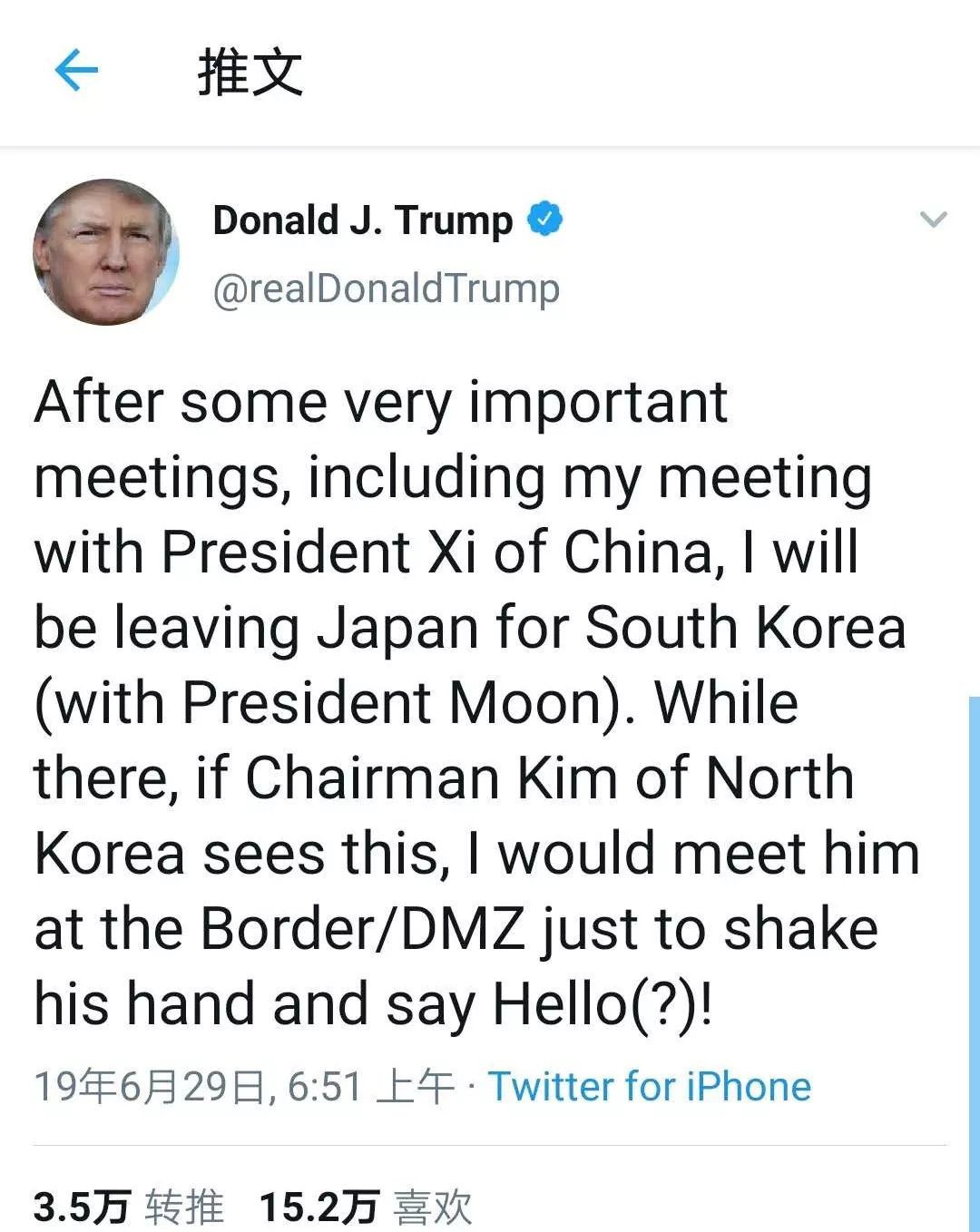Click the tweet date 19年6月29日
The height and width of the screenshot is (1232, 980).
point(150,1086)
